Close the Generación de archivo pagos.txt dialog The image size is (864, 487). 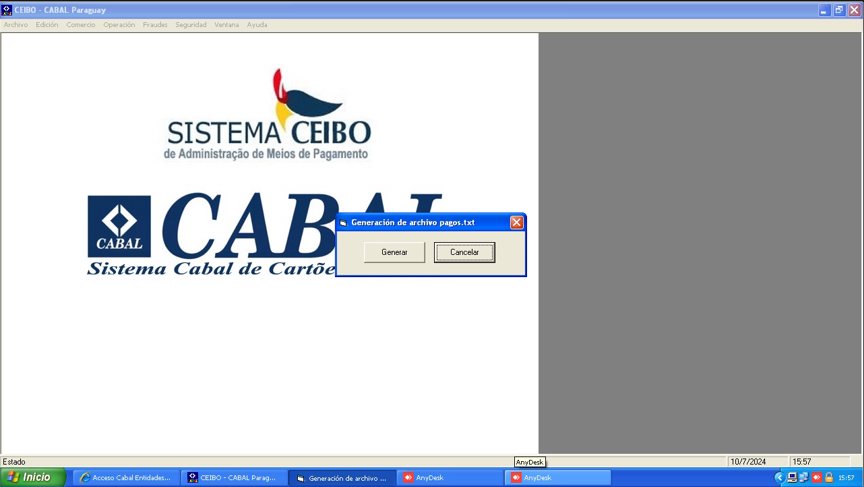point(516,222)
